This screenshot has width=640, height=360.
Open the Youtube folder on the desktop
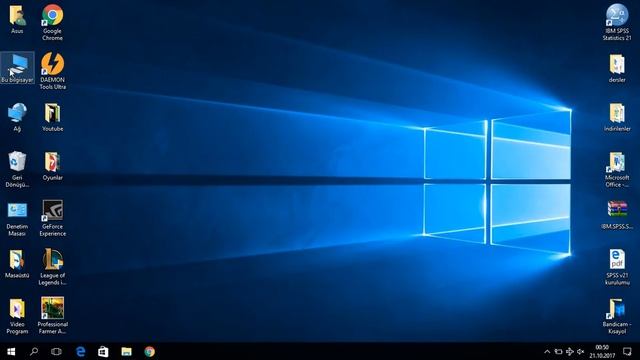coord(52,117)
